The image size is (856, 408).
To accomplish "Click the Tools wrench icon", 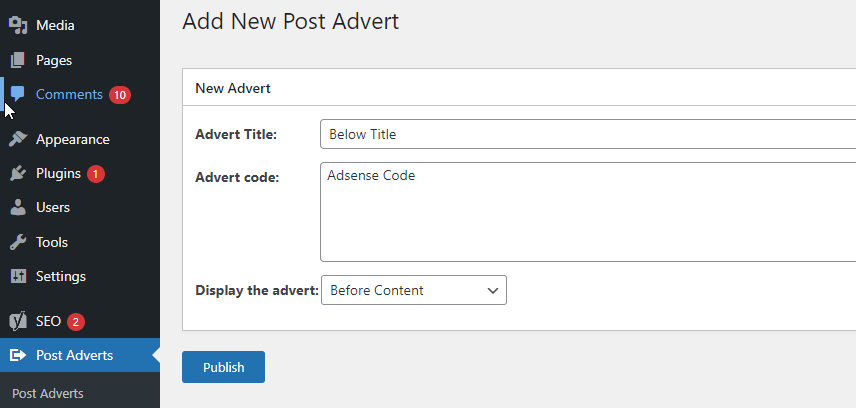I will (x=17, y=242).
